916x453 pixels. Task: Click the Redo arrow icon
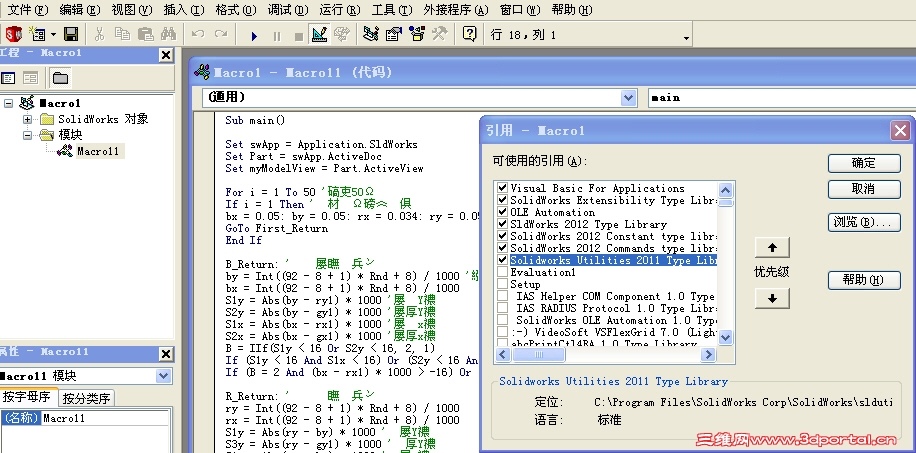[x=221, y=34]
